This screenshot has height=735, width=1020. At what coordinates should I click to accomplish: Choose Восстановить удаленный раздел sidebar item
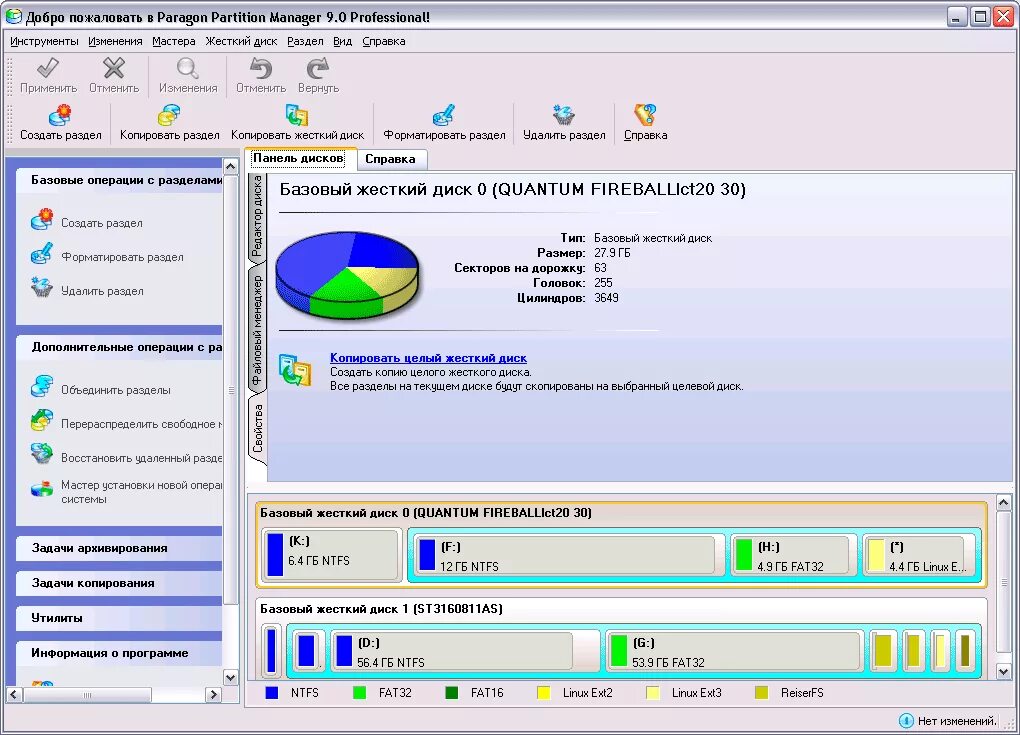pyautogui.click(x=141, y=458)
